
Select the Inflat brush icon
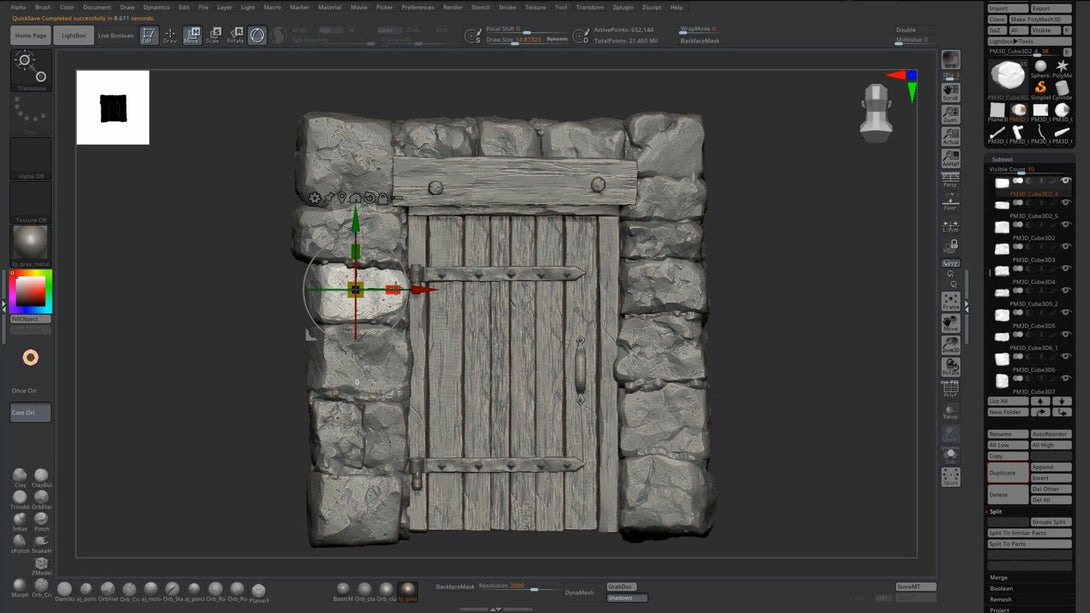(x=19, y=521)
